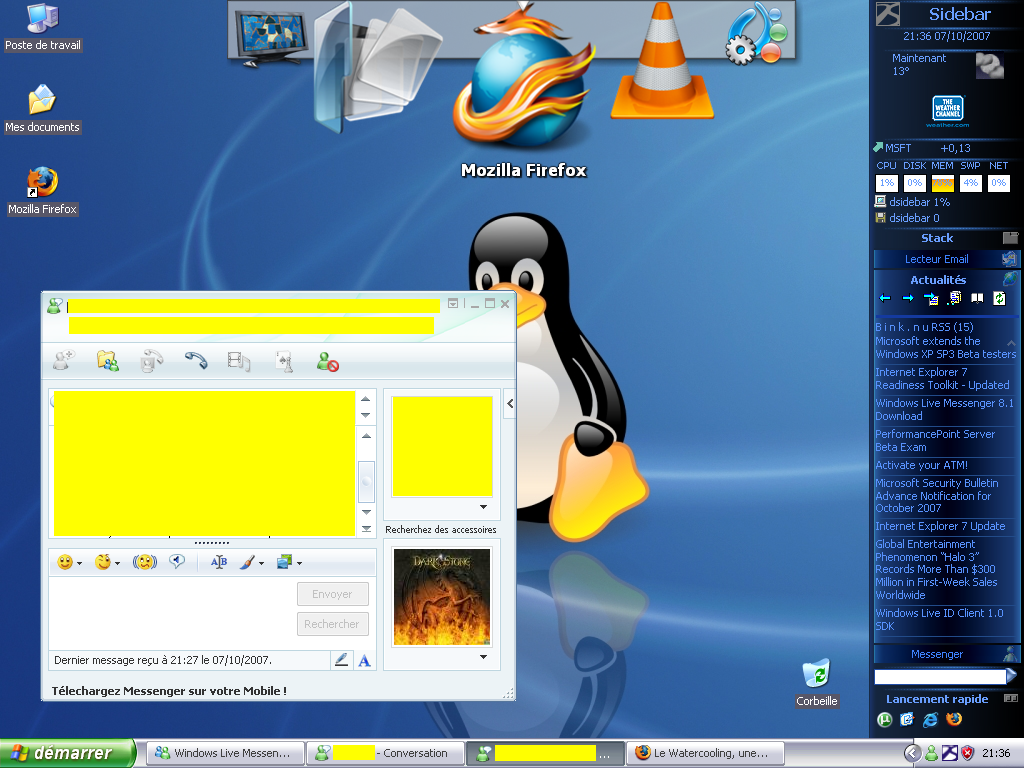Click the change font icon in the chat toolbar

click(219, 562)
